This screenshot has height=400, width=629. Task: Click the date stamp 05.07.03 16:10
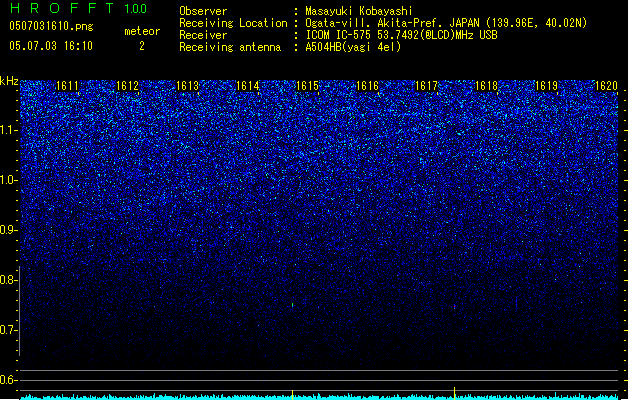(x=51, y=46)
